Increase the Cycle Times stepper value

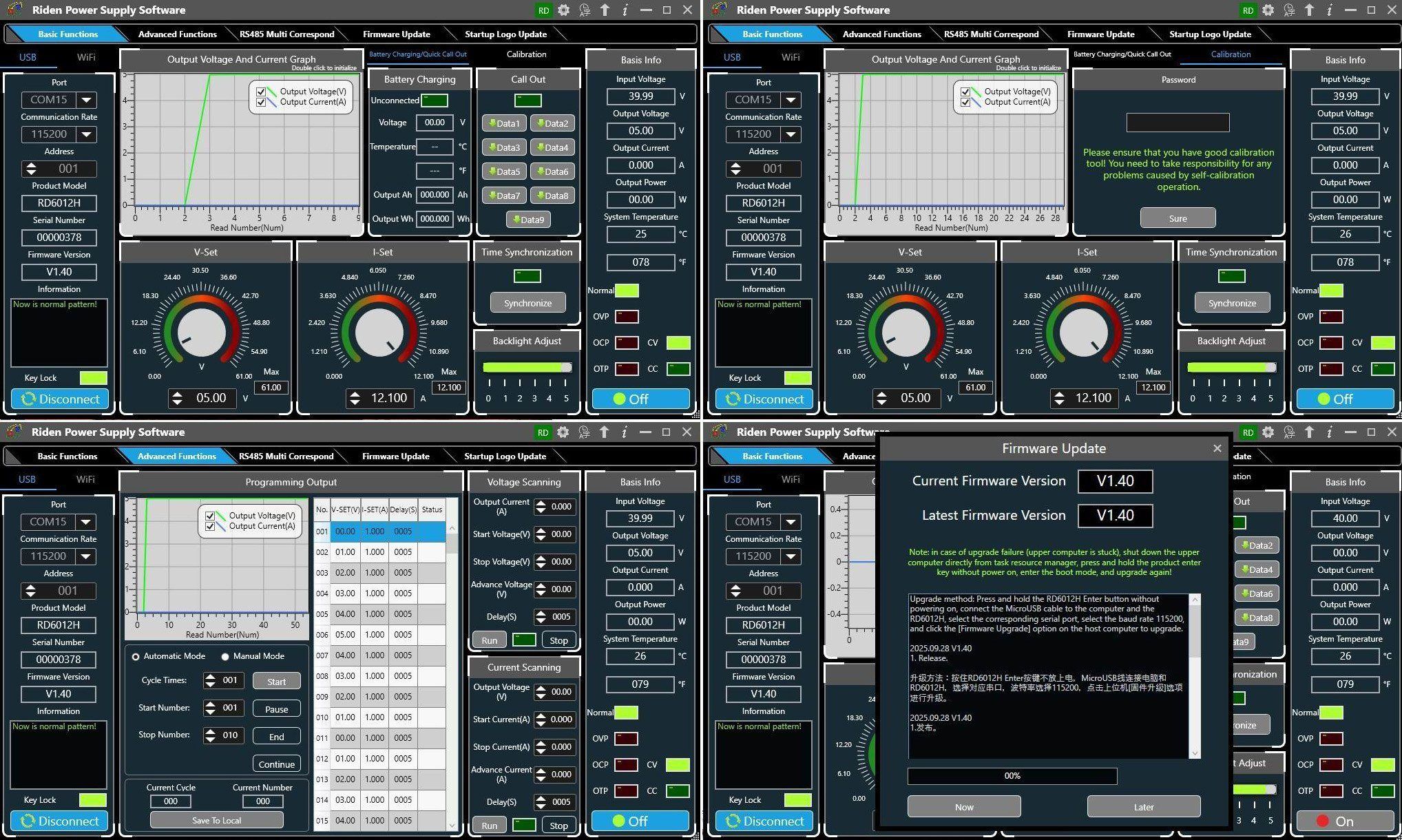210,677
